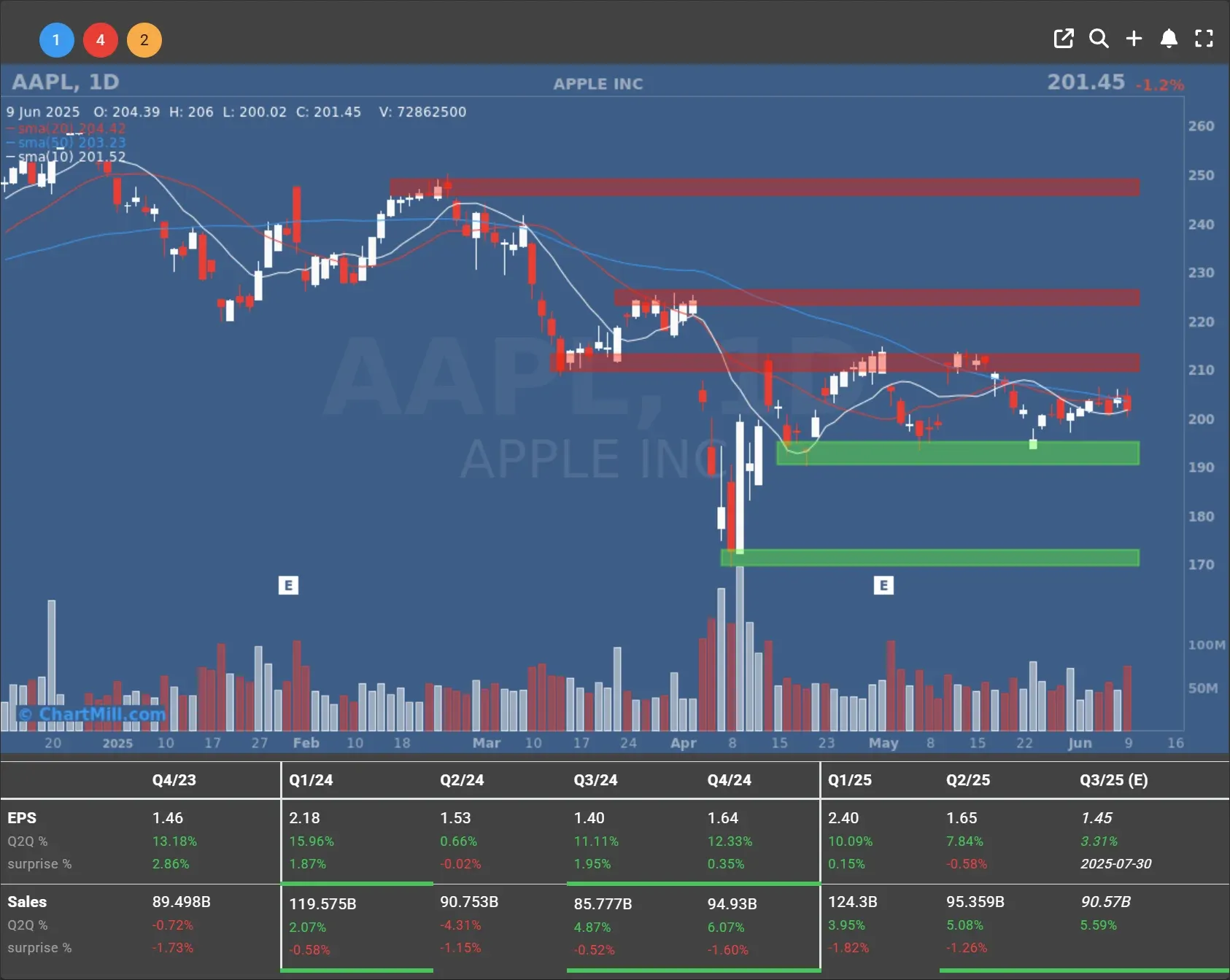This screenshot has height=980, width=1230.
Task: Click the Q3/25 (E) column header
Action: click(x=1114, y=779)
